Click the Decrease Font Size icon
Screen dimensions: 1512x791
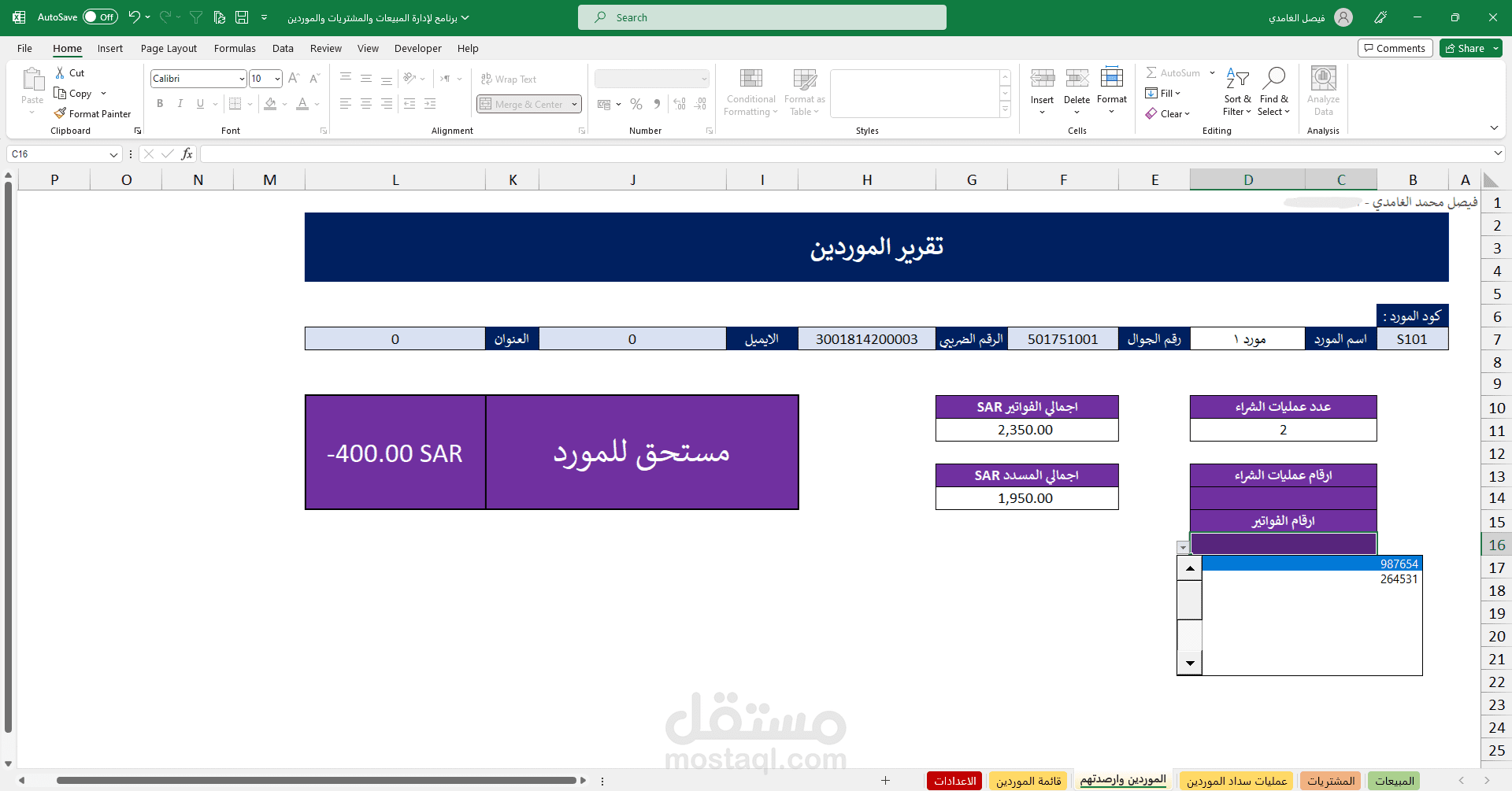(314, 78)
